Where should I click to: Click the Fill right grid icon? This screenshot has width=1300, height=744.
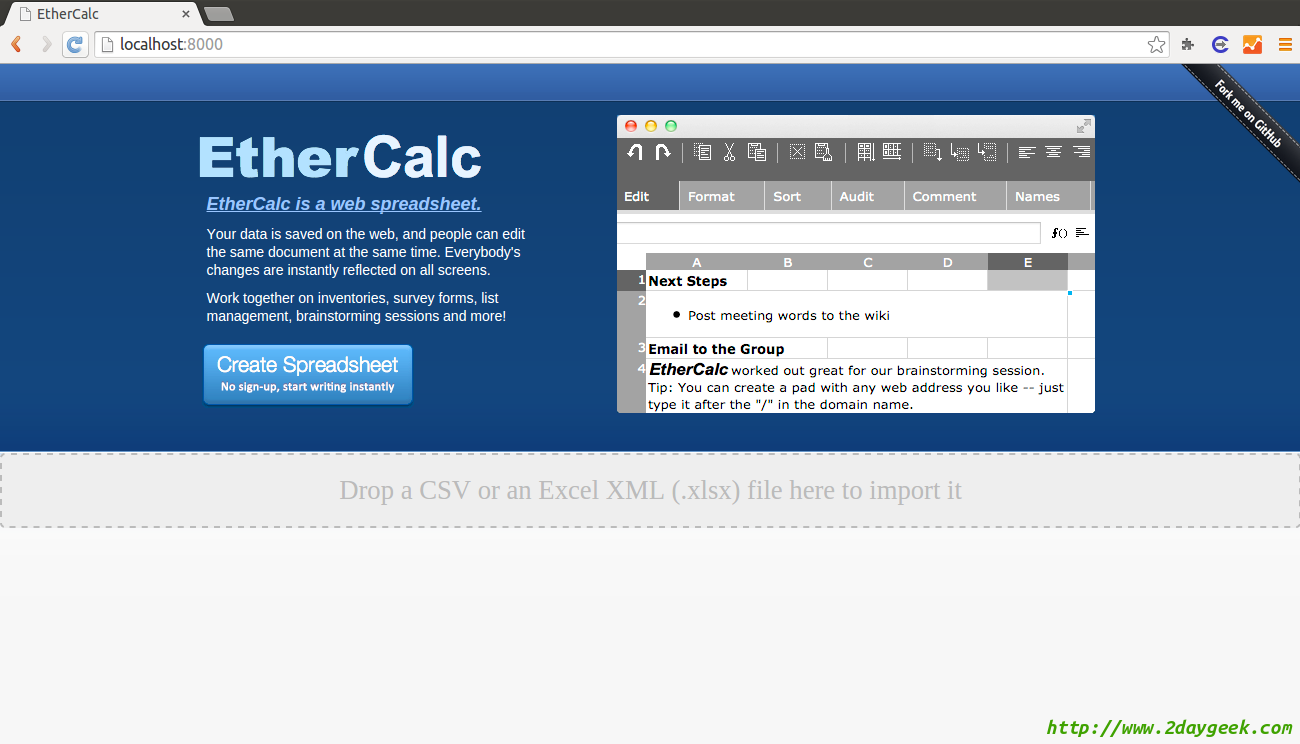(892, 152)
